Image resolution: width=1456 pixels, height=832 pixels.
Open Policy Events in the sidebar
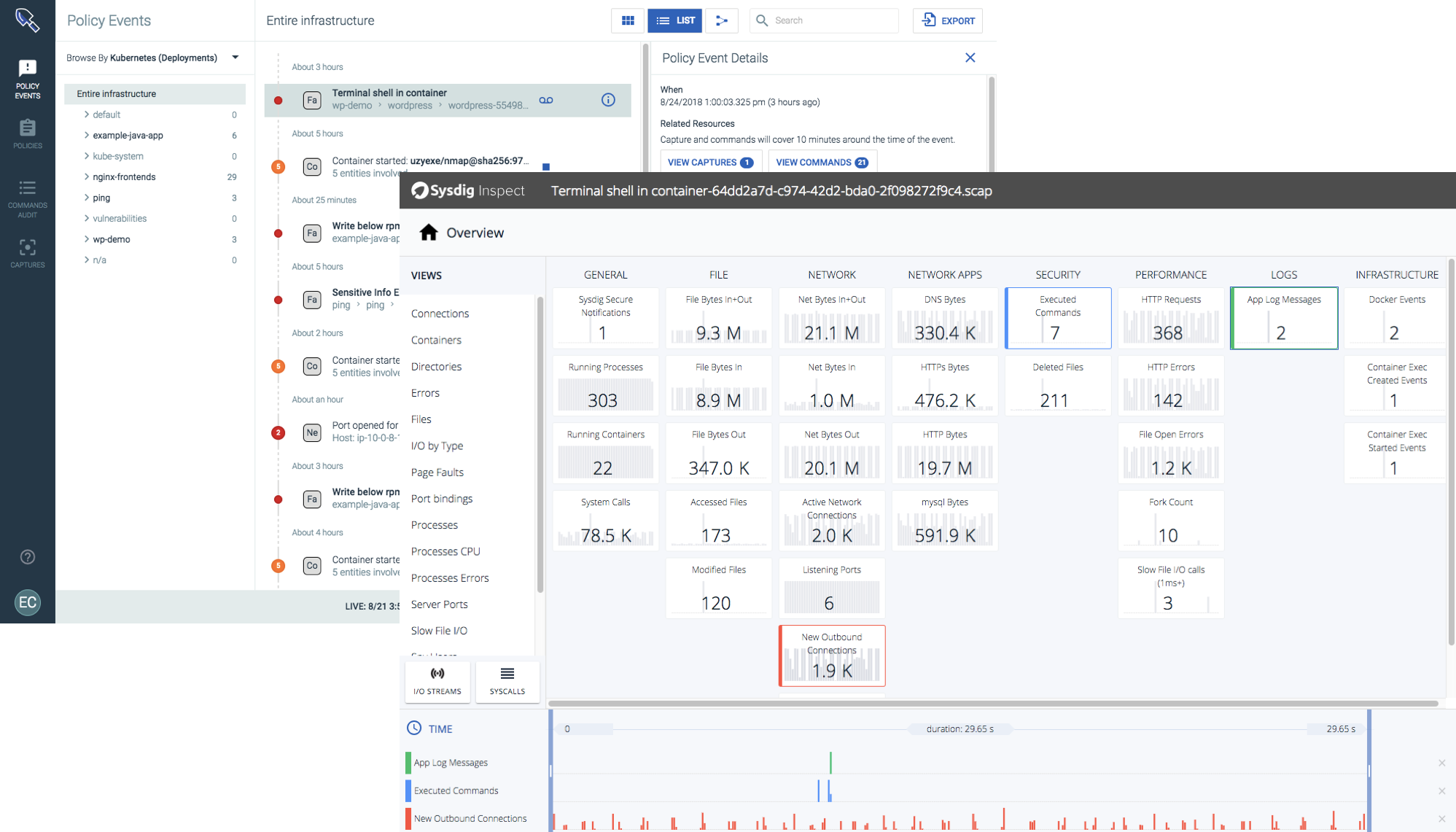tap(28, 79)
